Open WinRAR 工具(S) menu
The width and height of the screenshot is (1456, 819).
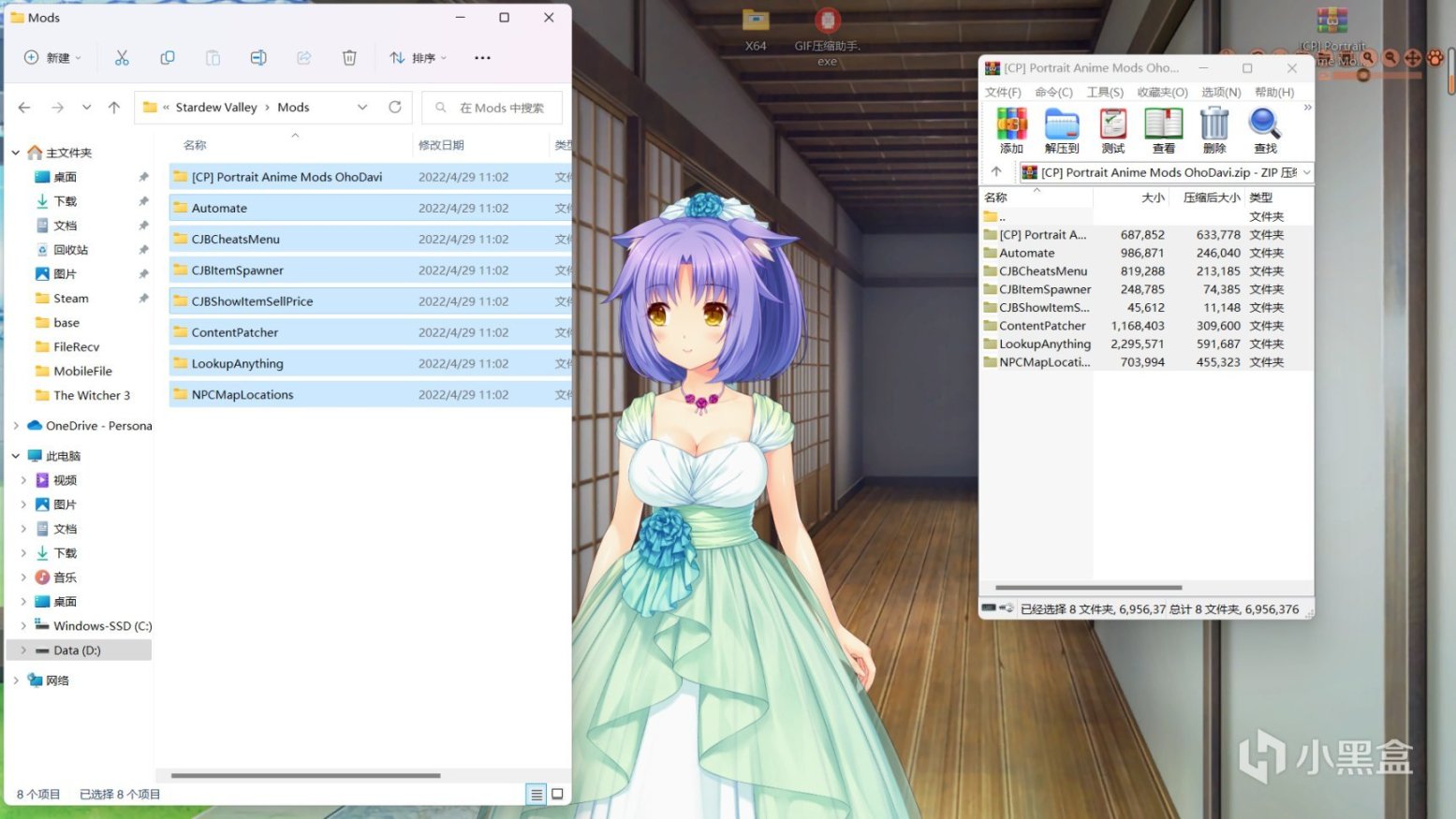pyautogui.click(x=1105, y=93)
